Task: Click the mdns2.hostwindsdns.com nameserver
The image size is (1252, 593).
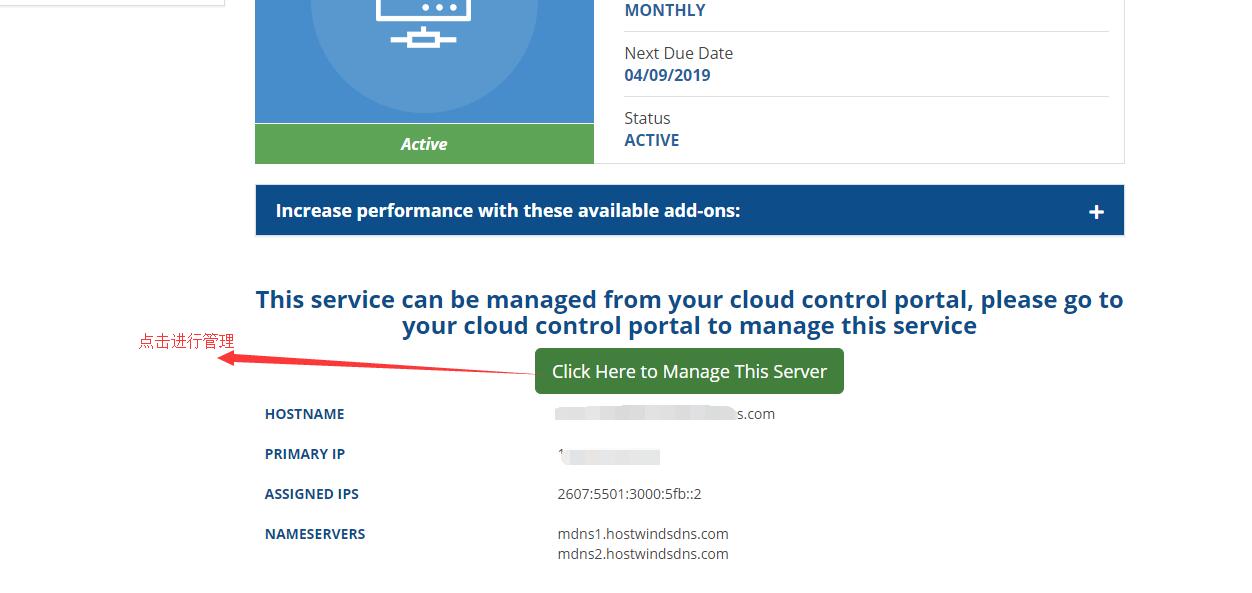Action: click(x=642, y=554)
